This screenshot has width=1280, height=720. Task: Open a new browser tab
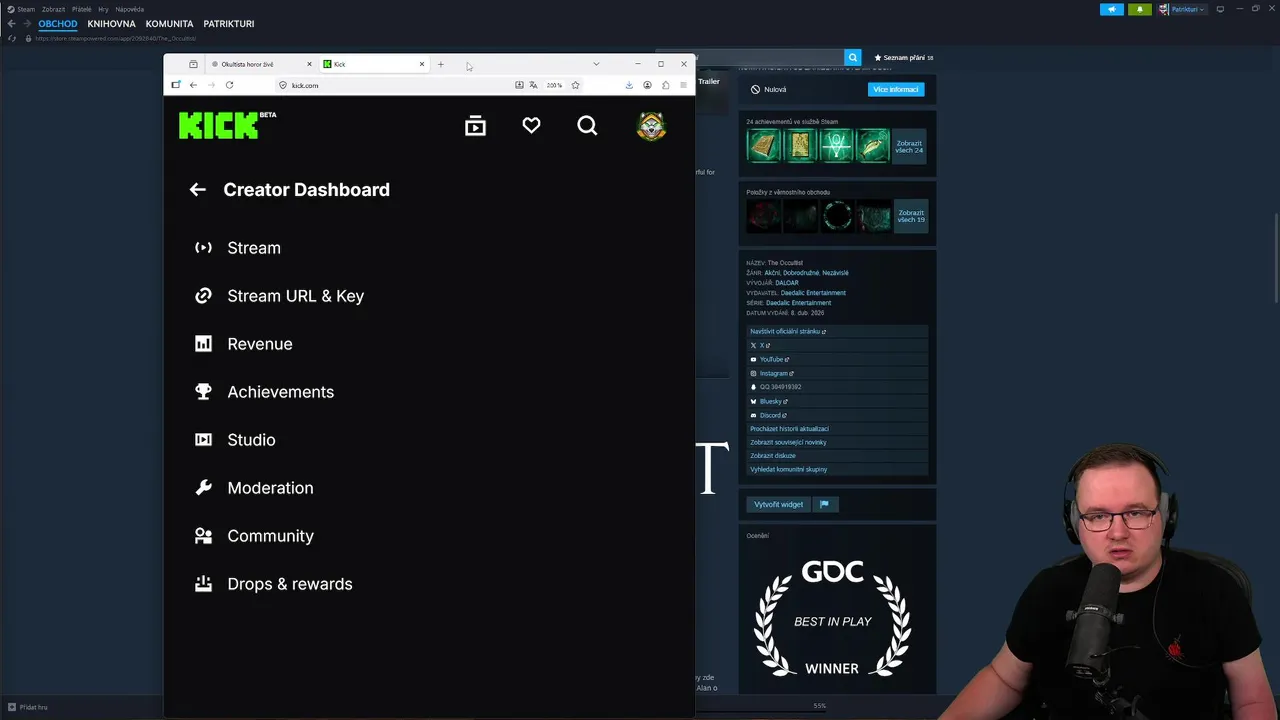click(440, 64)
